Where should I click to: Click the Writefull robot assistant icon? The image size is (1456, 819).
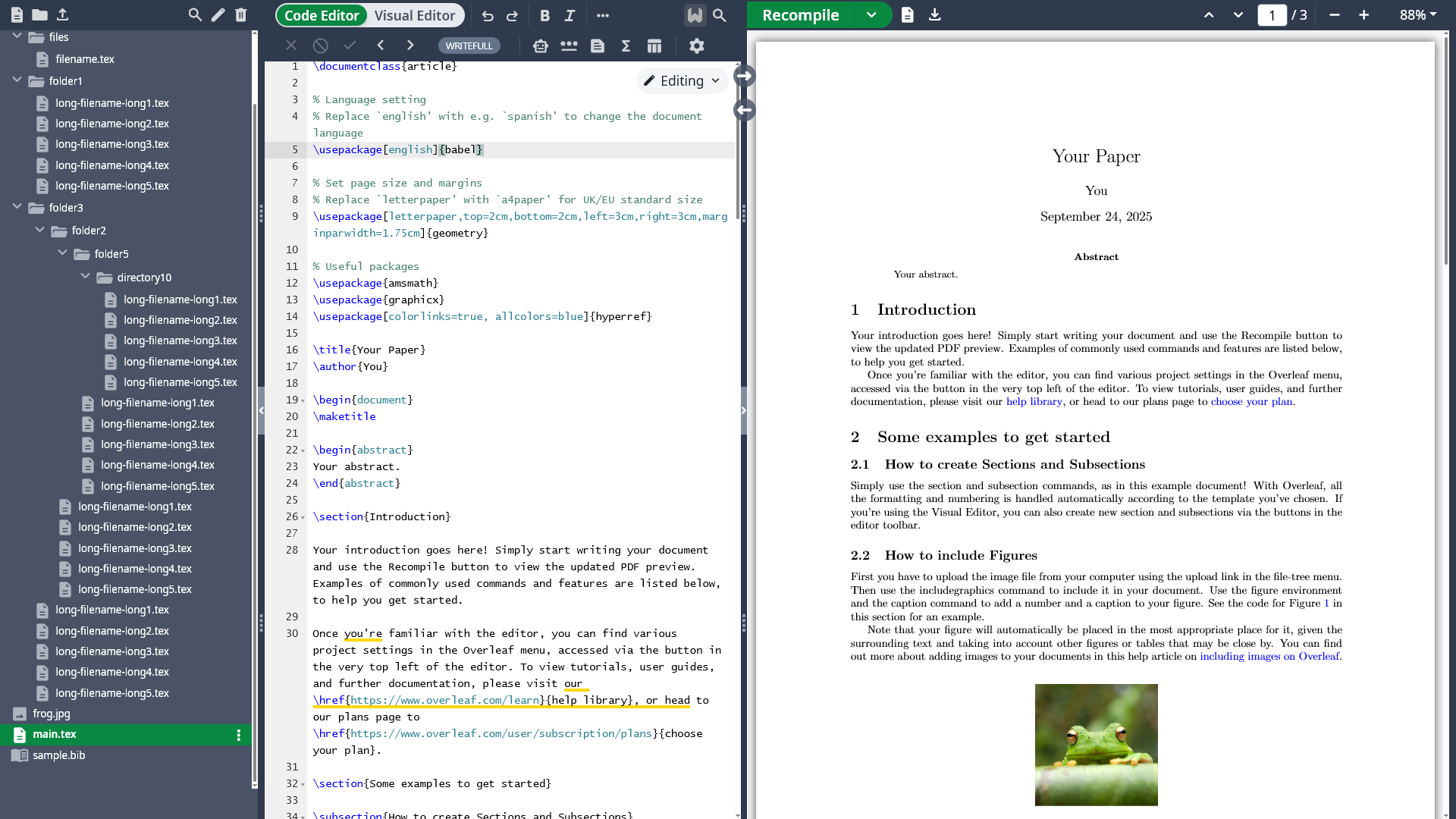540,46
